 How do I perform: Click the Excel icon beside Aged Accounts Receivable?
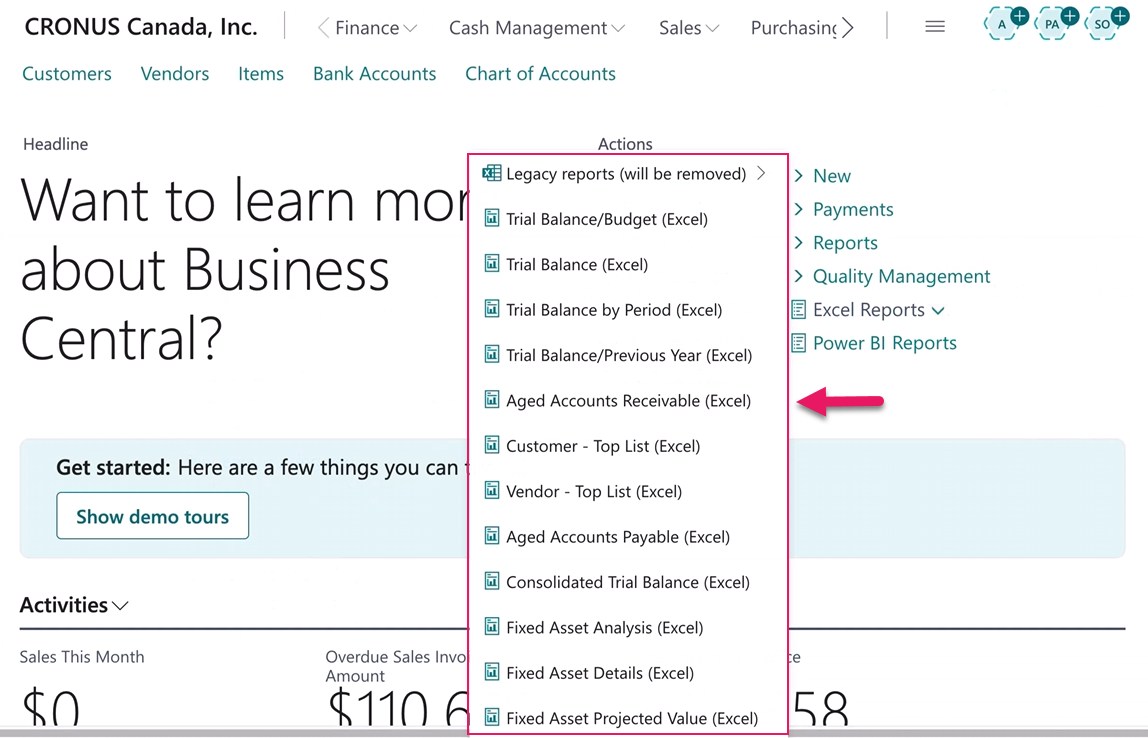(x=491, y=400)
